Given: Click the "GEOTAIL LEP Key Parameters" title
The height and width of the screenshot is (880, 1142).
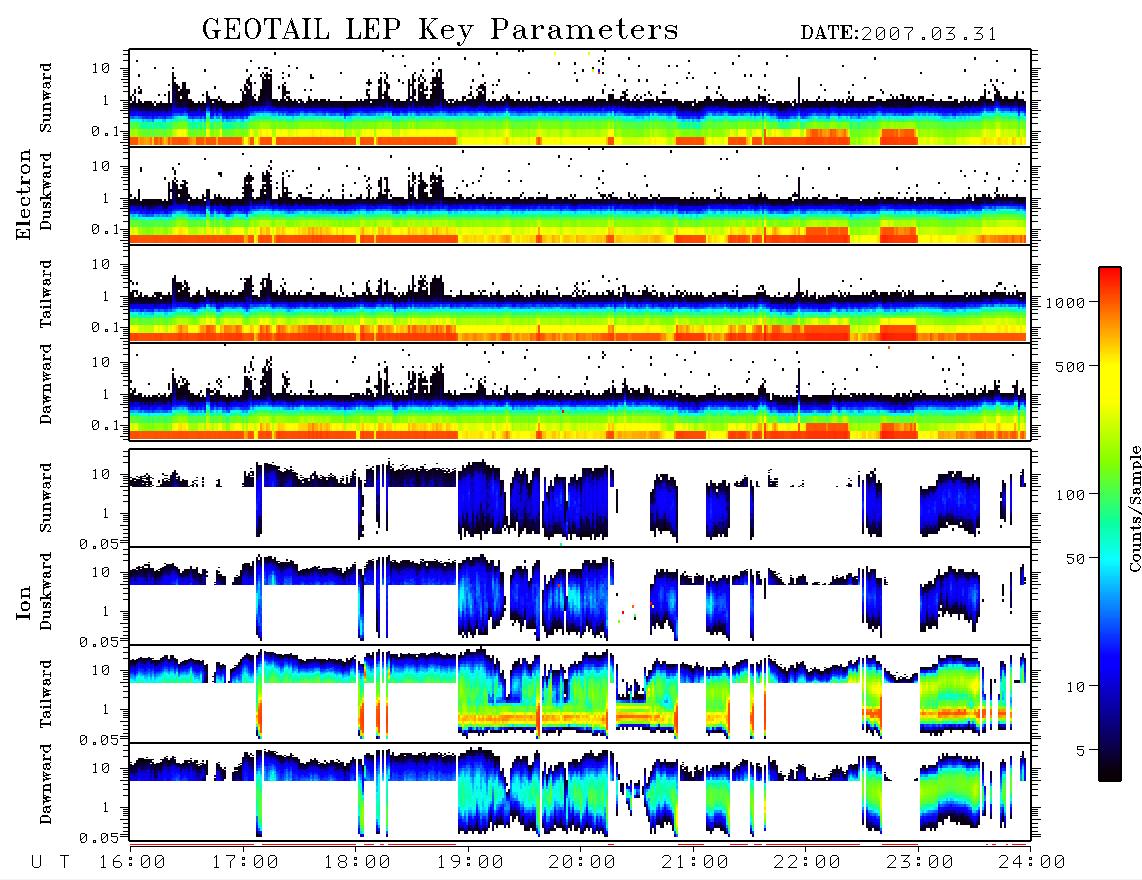Looking at the screenshot, I should (440, 30).
